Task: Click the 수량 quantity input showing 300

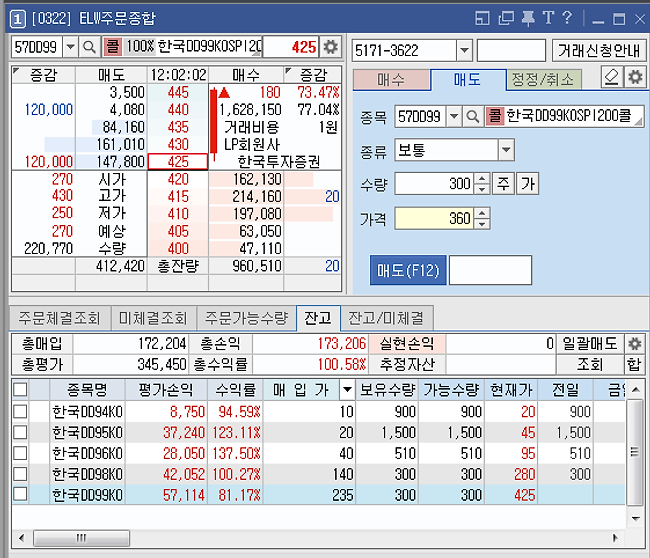Action: (x=435, y=184)
